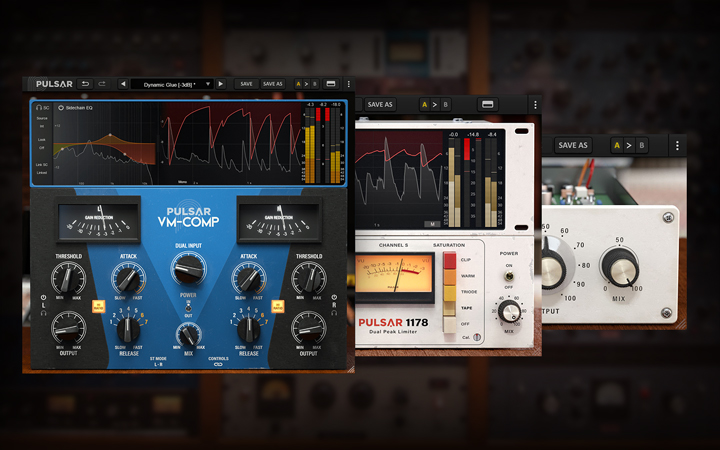Click left channel gain reduction VU meter
The height and width of the screenshot is (450, 720).
(x=98, y=220)
